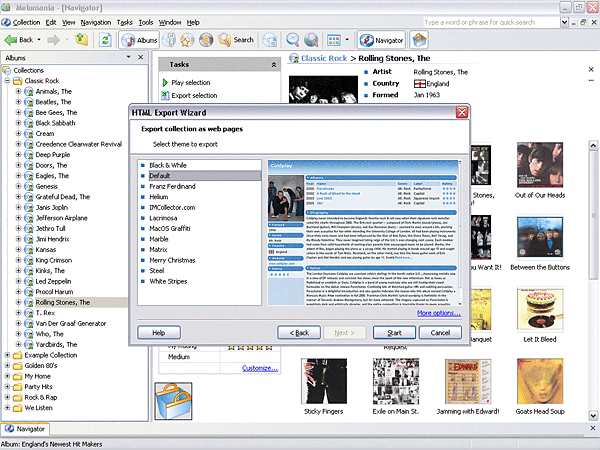
Task: Click the green Back arrow toolbar icon
Action: 11,40
